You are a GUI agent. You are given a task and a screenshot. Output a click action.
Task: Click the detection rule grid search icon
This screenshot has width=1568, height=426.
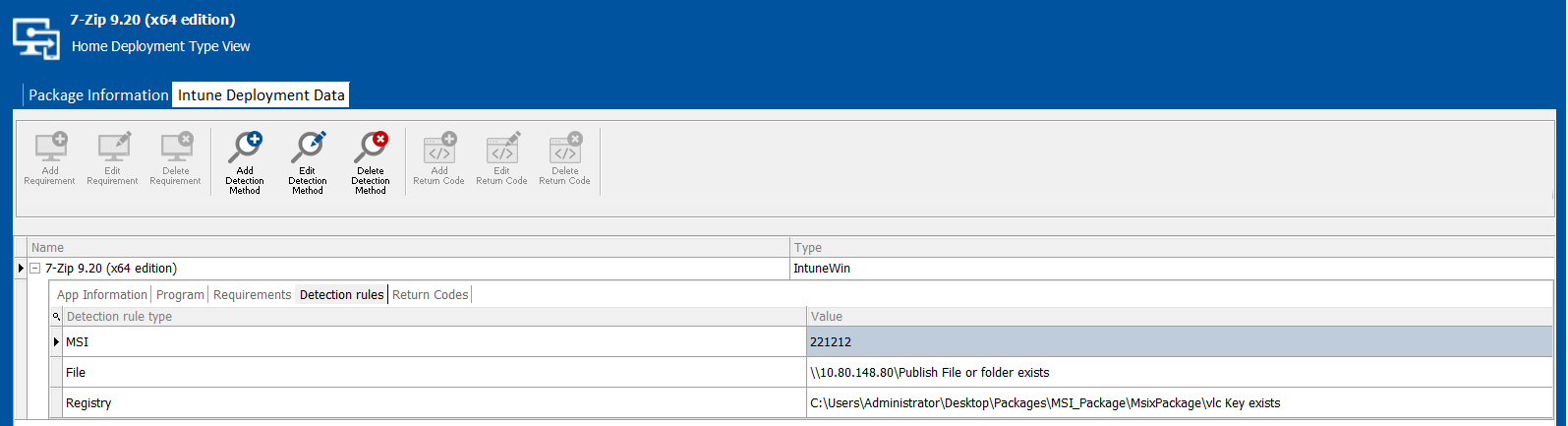tap(56, 317)
